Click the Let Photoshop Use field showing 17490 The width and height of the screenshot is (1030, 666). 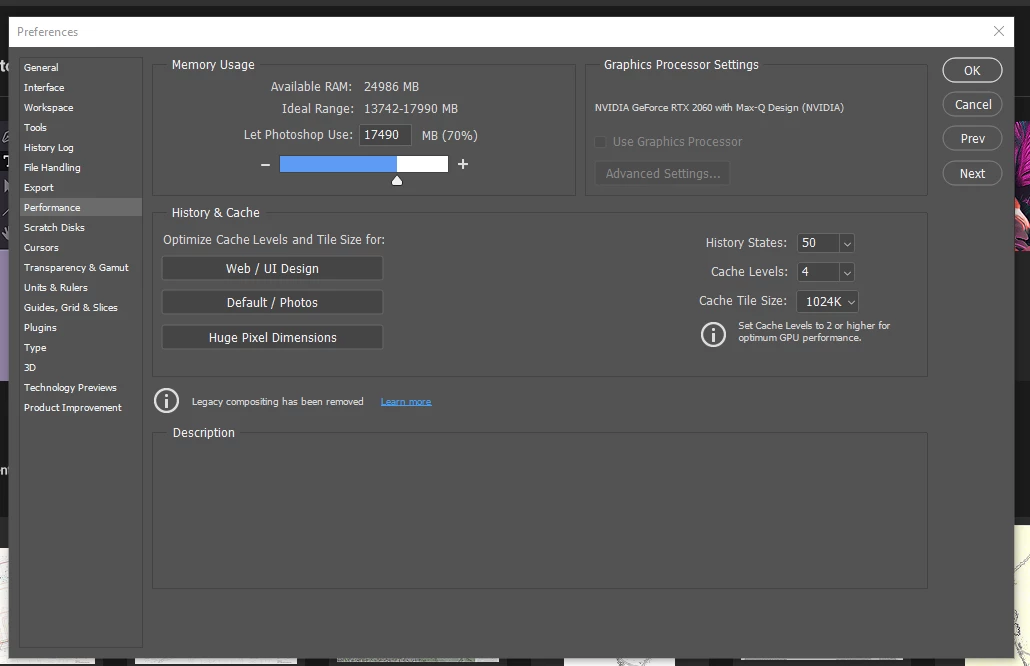(386, 135)
